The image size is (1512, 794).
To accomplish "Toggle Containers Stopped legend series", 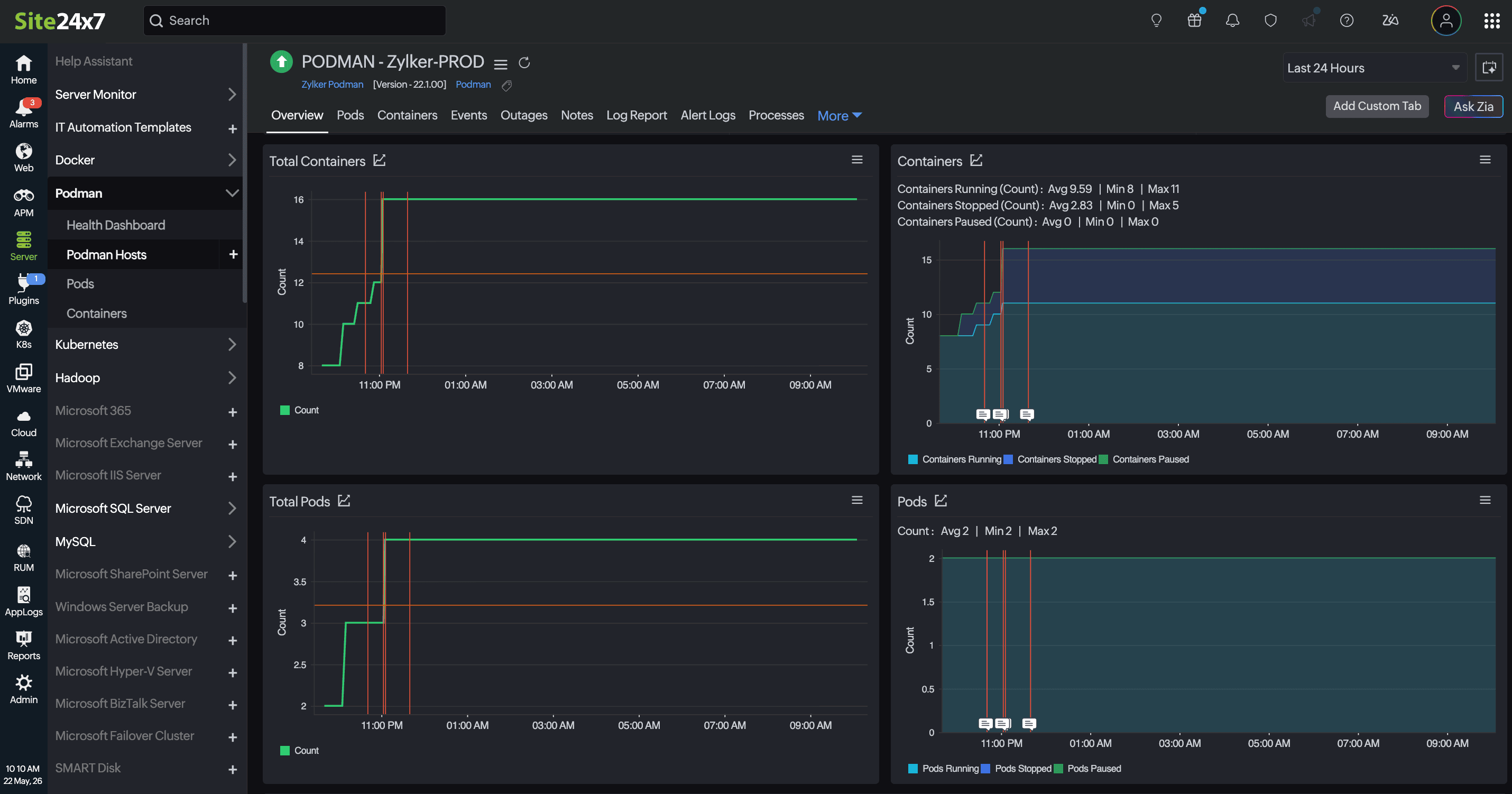I will pos(1050,459).
